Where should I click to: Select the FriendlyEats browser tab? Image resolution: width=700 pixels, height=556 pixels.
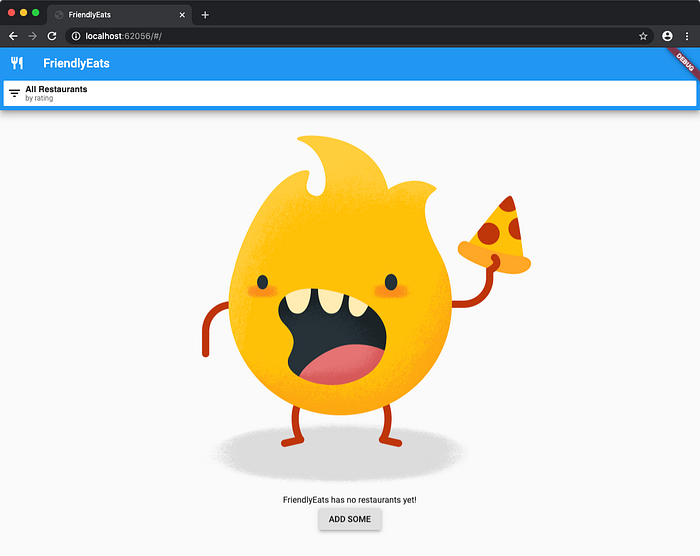(120, 15)
